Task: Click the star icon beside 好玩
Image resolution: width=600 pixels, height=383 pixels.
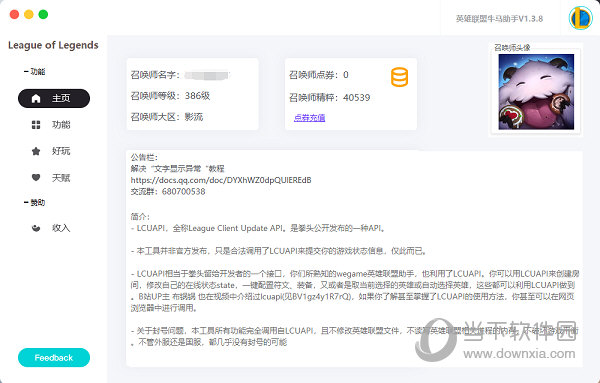Action: (36, 151)
